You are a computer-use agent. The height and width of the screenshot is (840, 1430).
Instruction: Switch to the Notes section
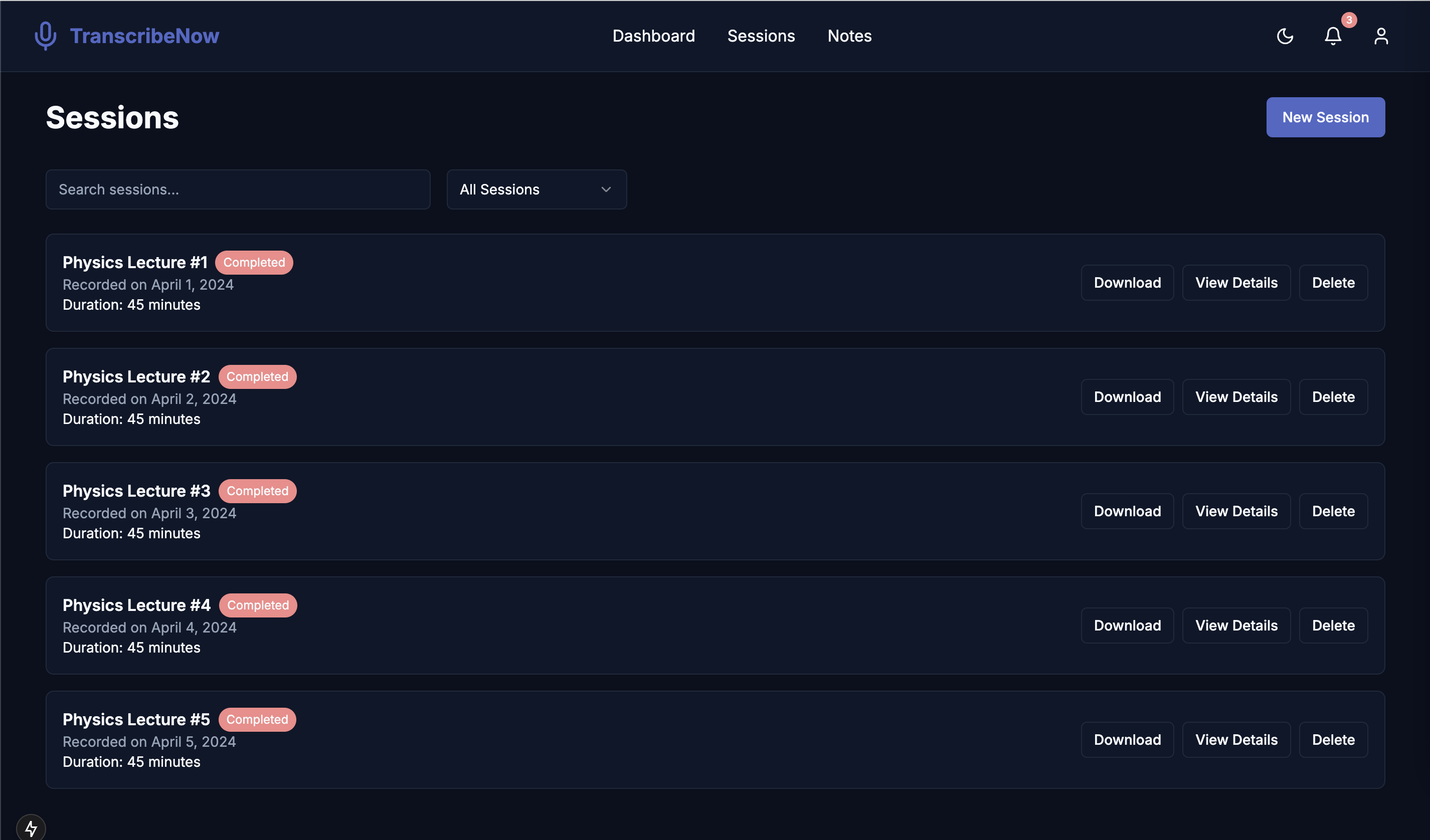849,36
